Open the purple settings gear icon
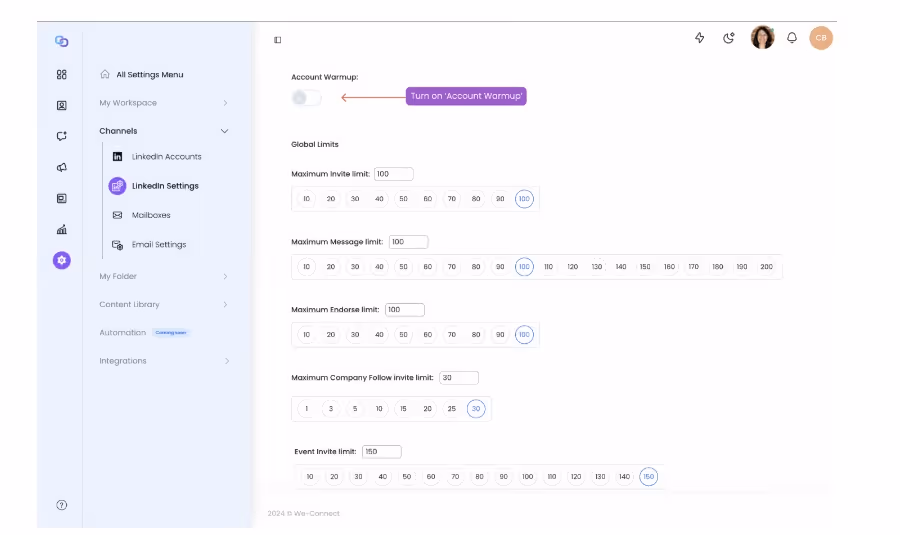This screenshot has width=900, height=535. point(61,260)
